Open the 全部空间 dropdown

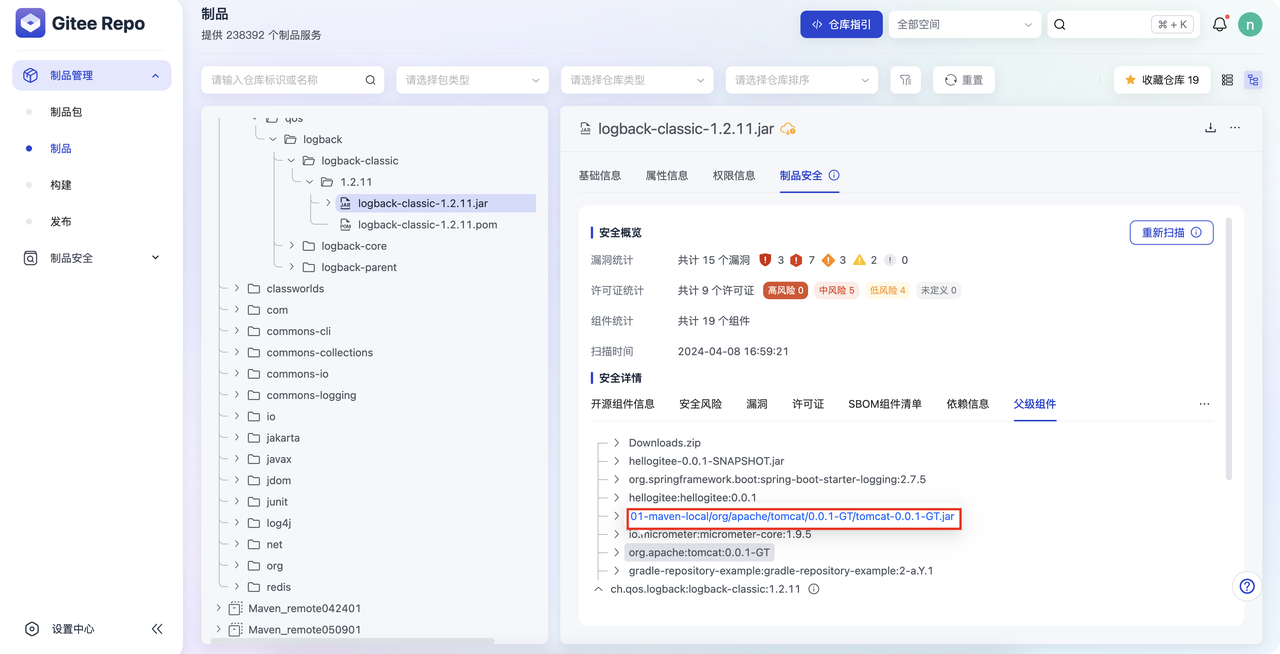click(963, 23)
